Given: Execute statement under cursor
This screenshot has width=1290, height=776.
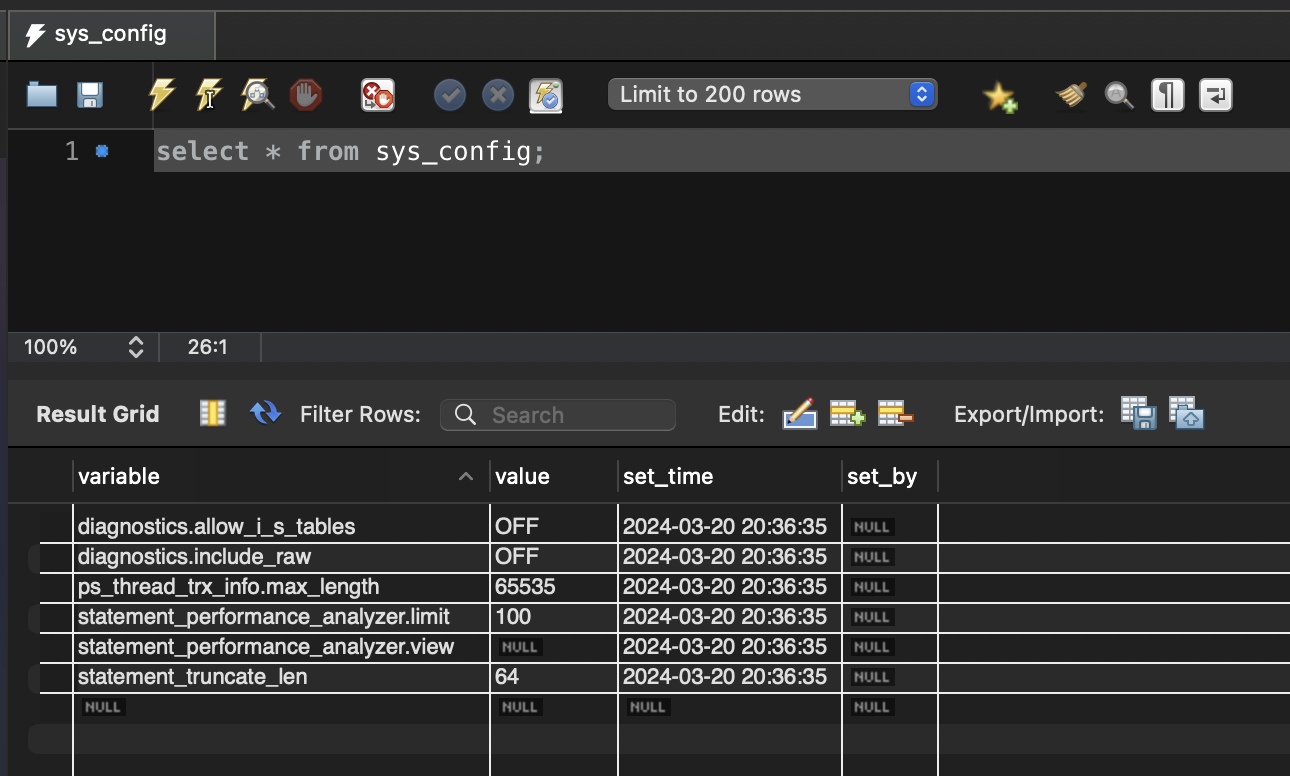Looking at the screenshot, I should [209, 95].
